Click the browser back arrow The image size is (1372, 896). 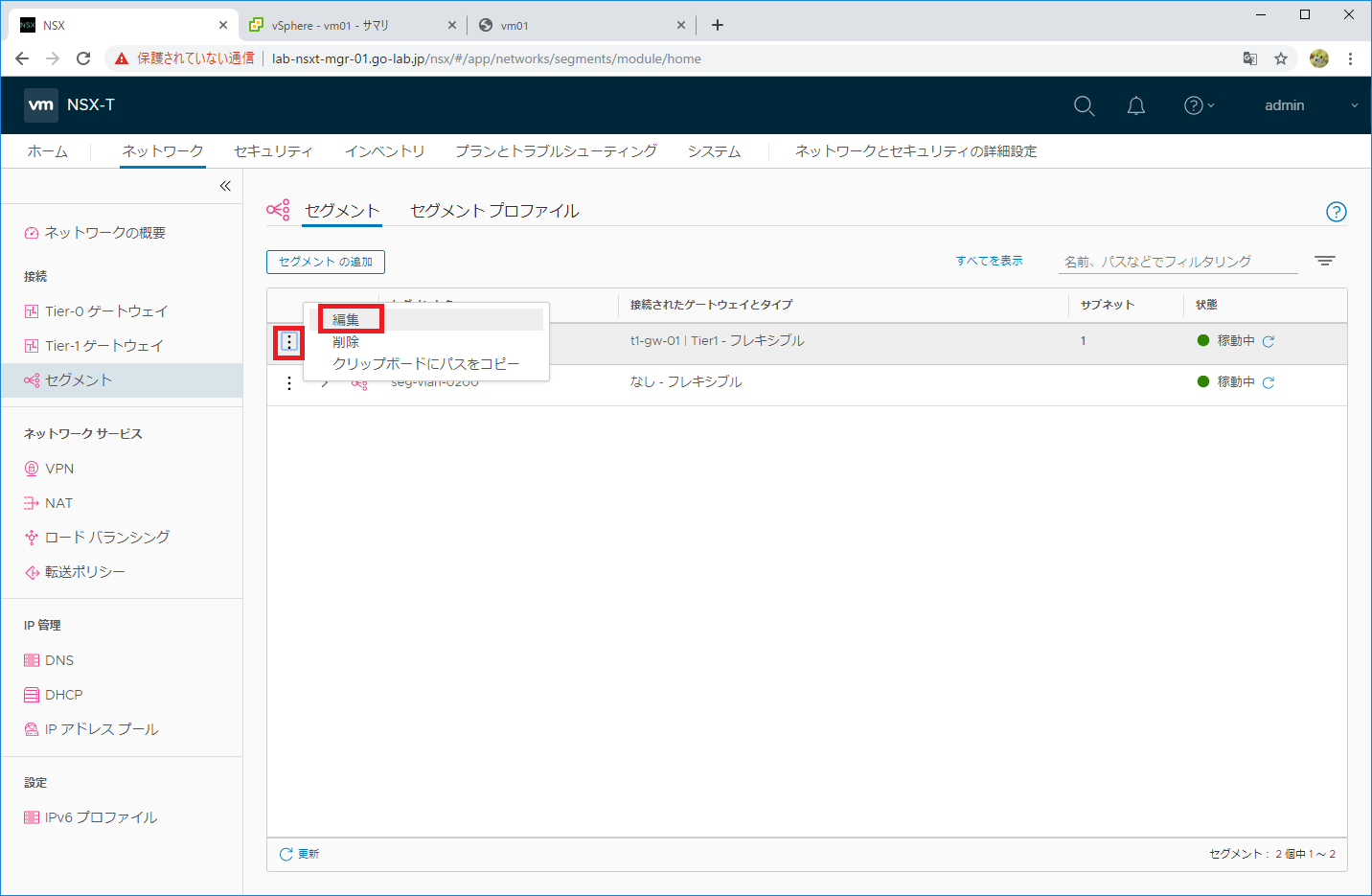tap(22, 58)
